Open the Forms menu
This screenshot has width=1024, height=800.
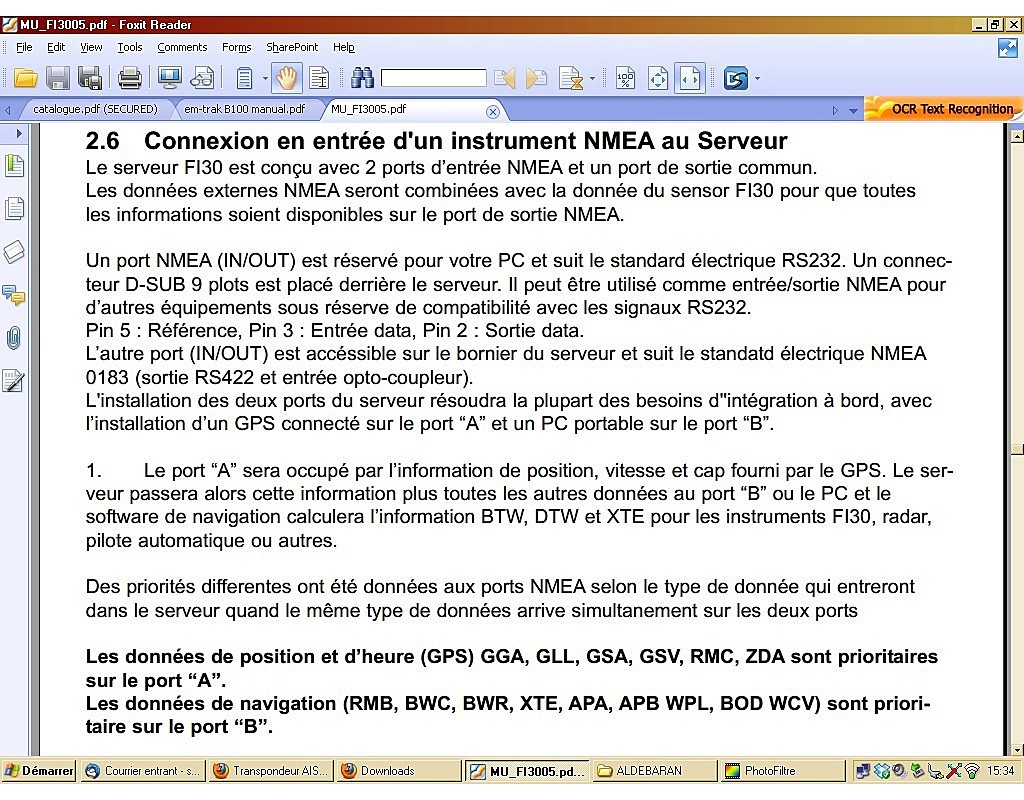click(x=236, y=47)
